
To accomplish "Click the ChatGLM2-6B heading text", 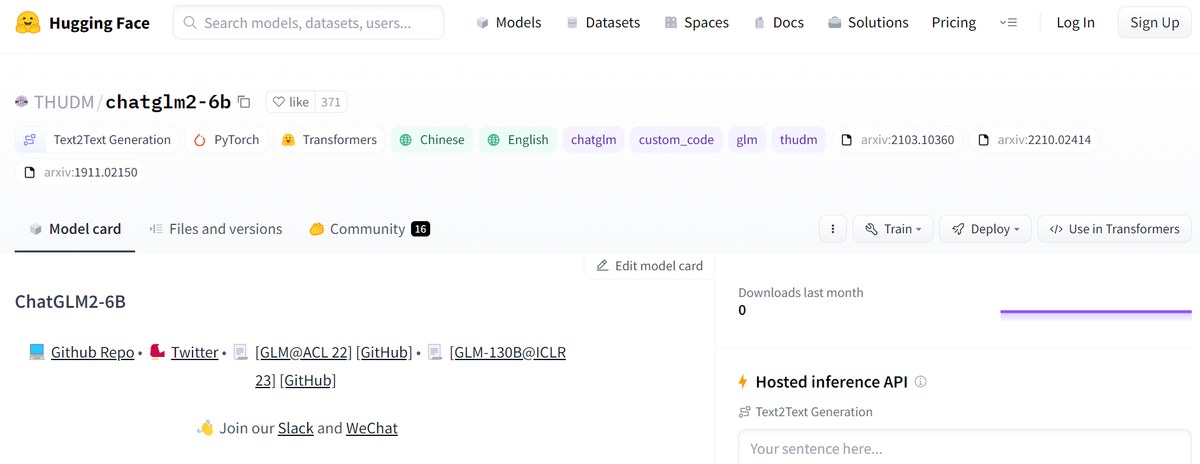I will 70,301.
